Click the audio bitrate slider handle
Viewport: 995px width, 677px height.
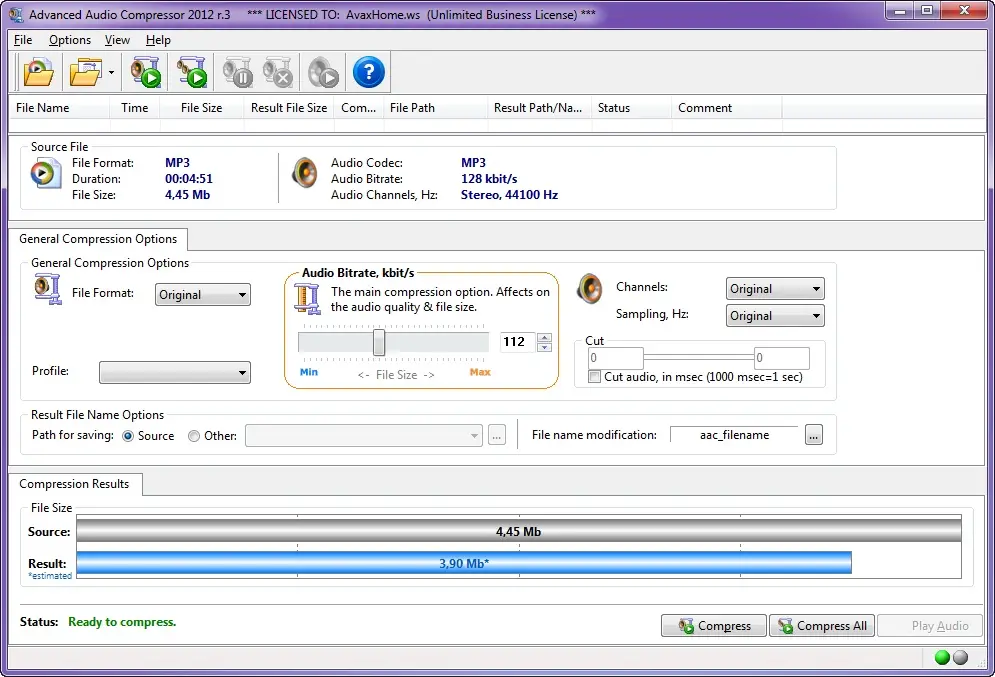click(x=379, y=342)
